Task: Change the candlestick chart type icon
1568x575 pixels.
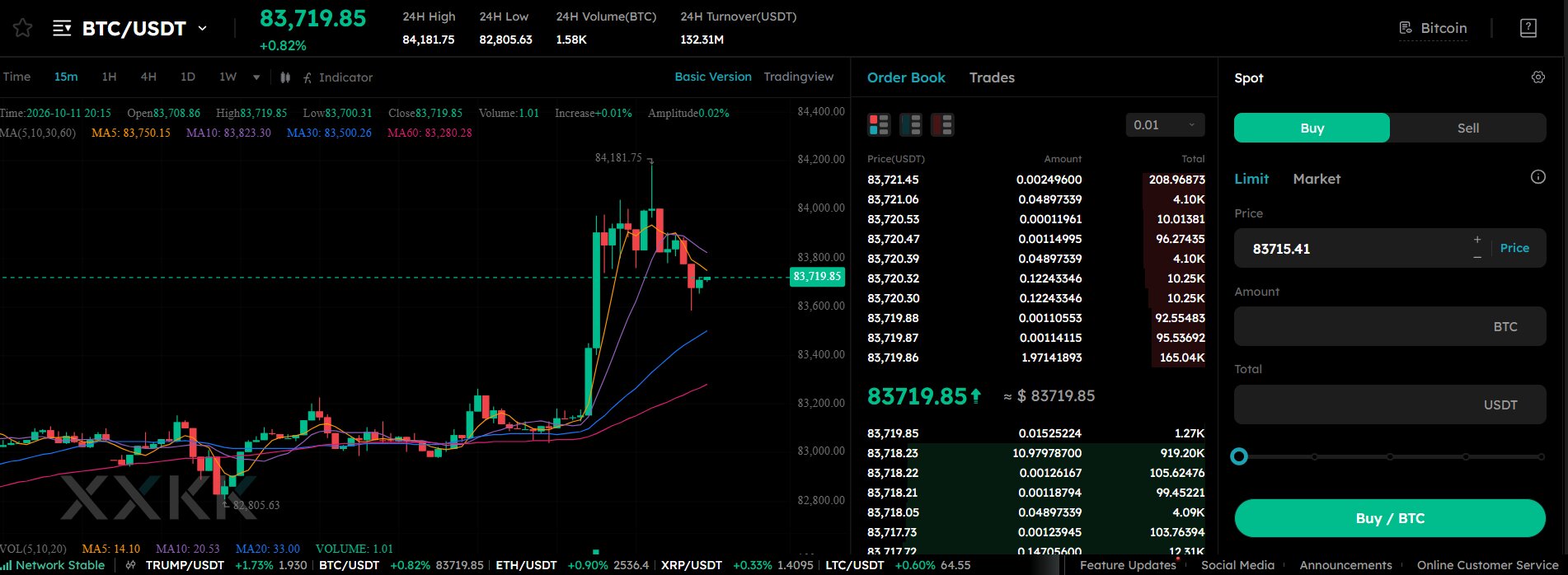Action: 285,77
